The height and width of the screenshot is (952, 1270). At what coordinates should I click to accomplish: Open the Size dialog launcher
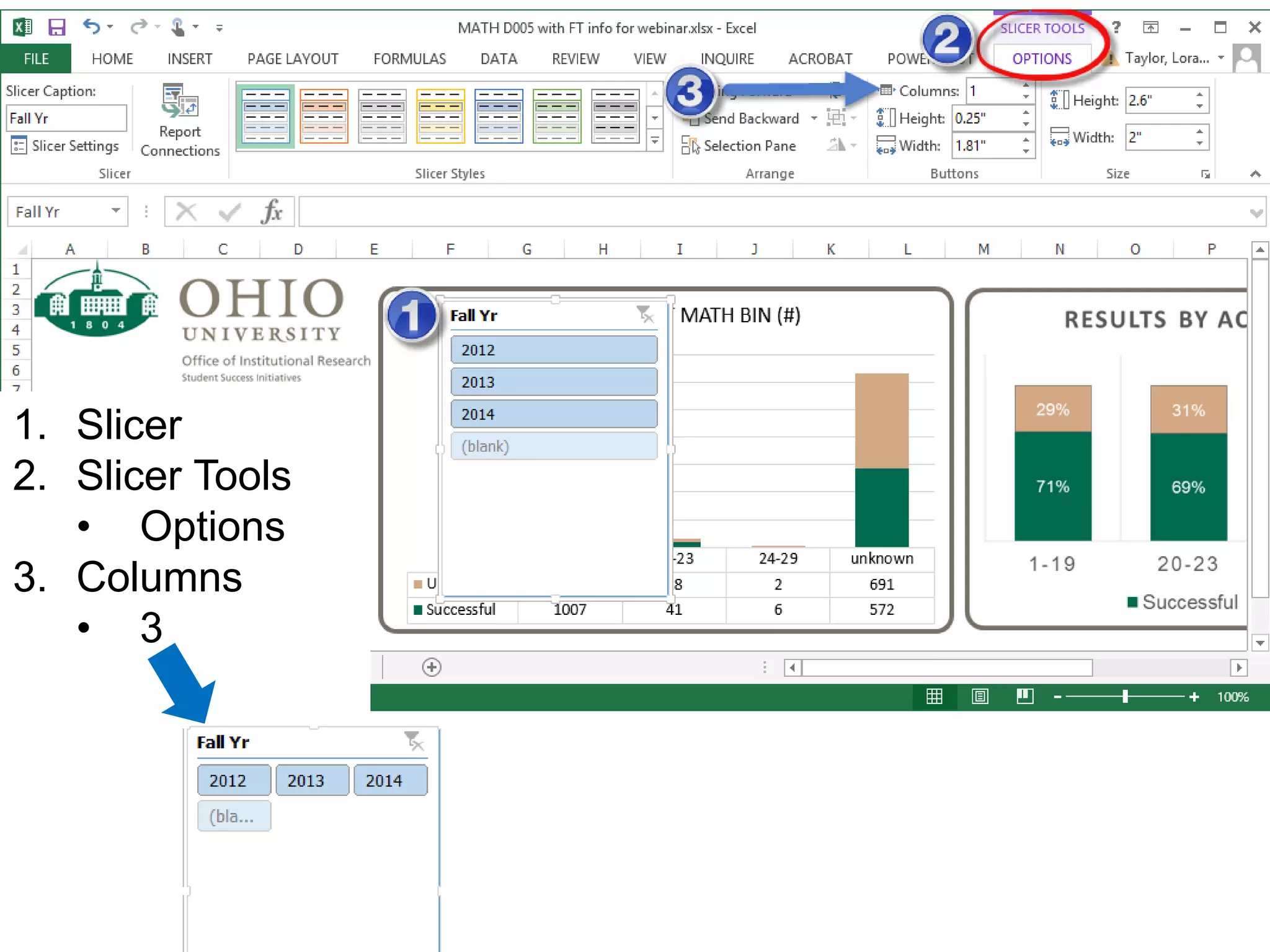[1206, 174]
